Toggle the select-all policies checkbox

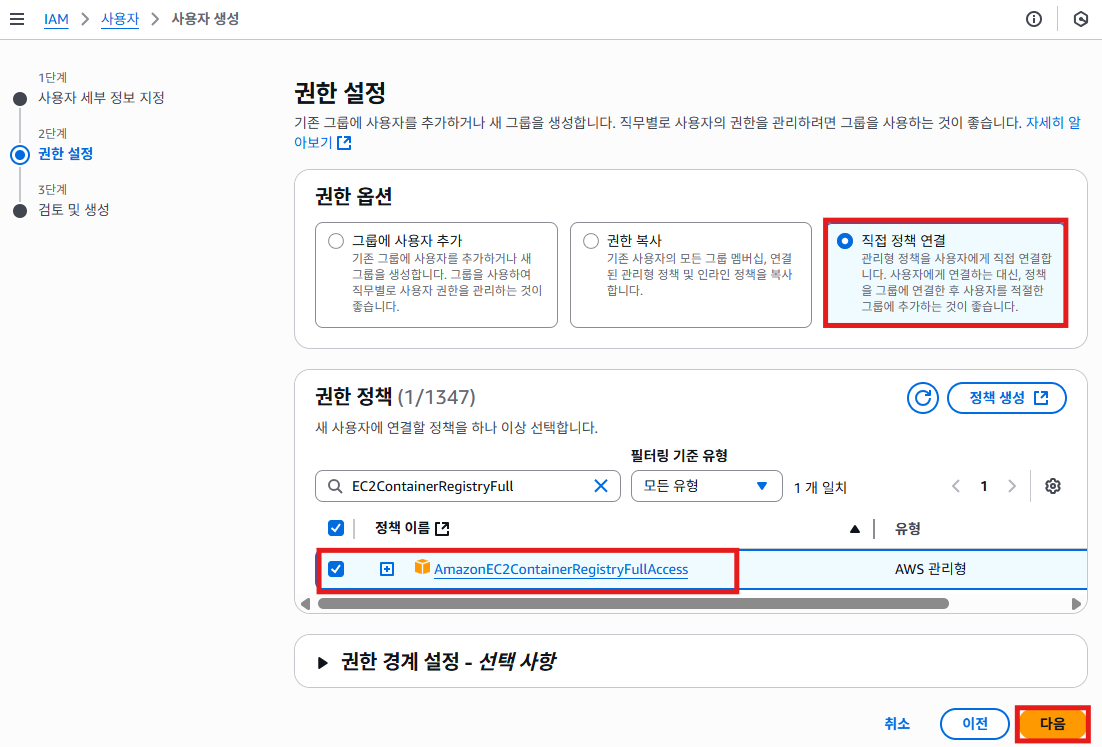pos(336,528)
